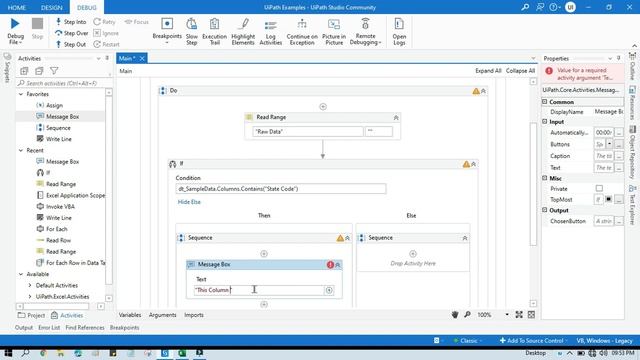Viewport: 640px width, 360px height.
Task: Collapse the Misc property section
Action: [x=545, y=178]
